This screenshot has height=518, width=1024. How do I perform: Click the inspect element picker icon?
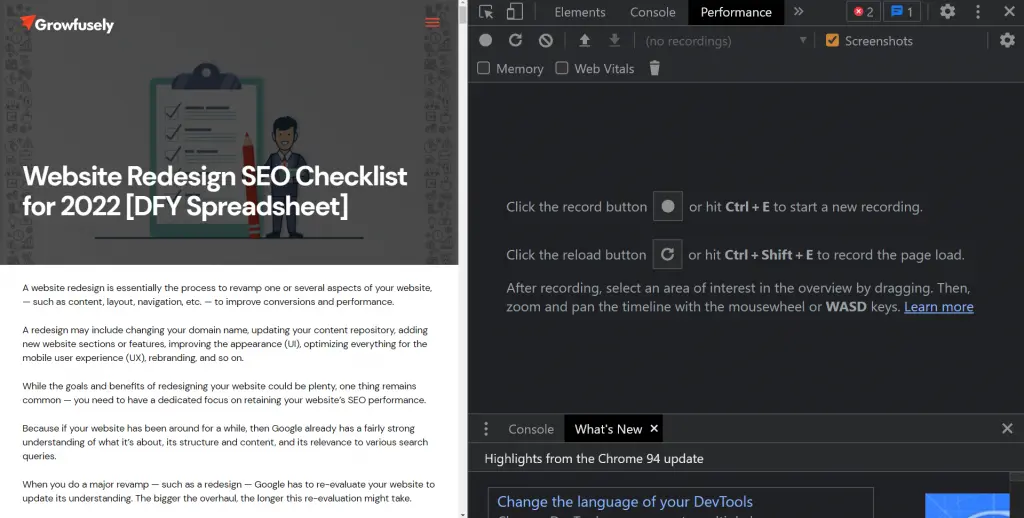(486, 12)
